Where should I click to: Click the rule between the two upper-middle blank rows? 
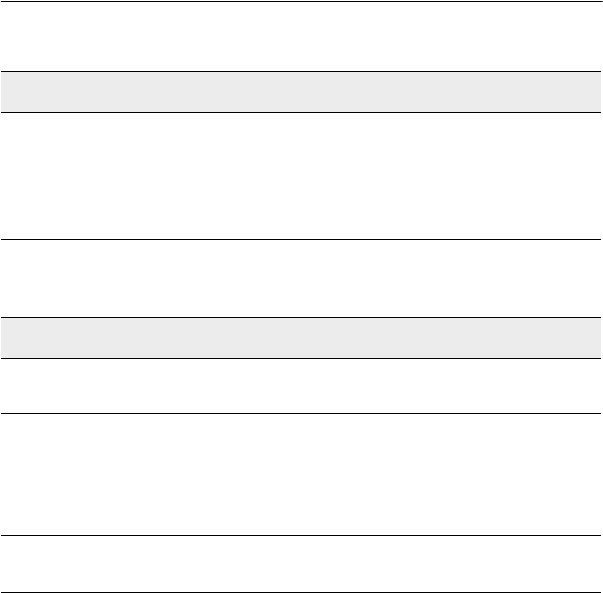pyautogui.click(x=301, y=240)
